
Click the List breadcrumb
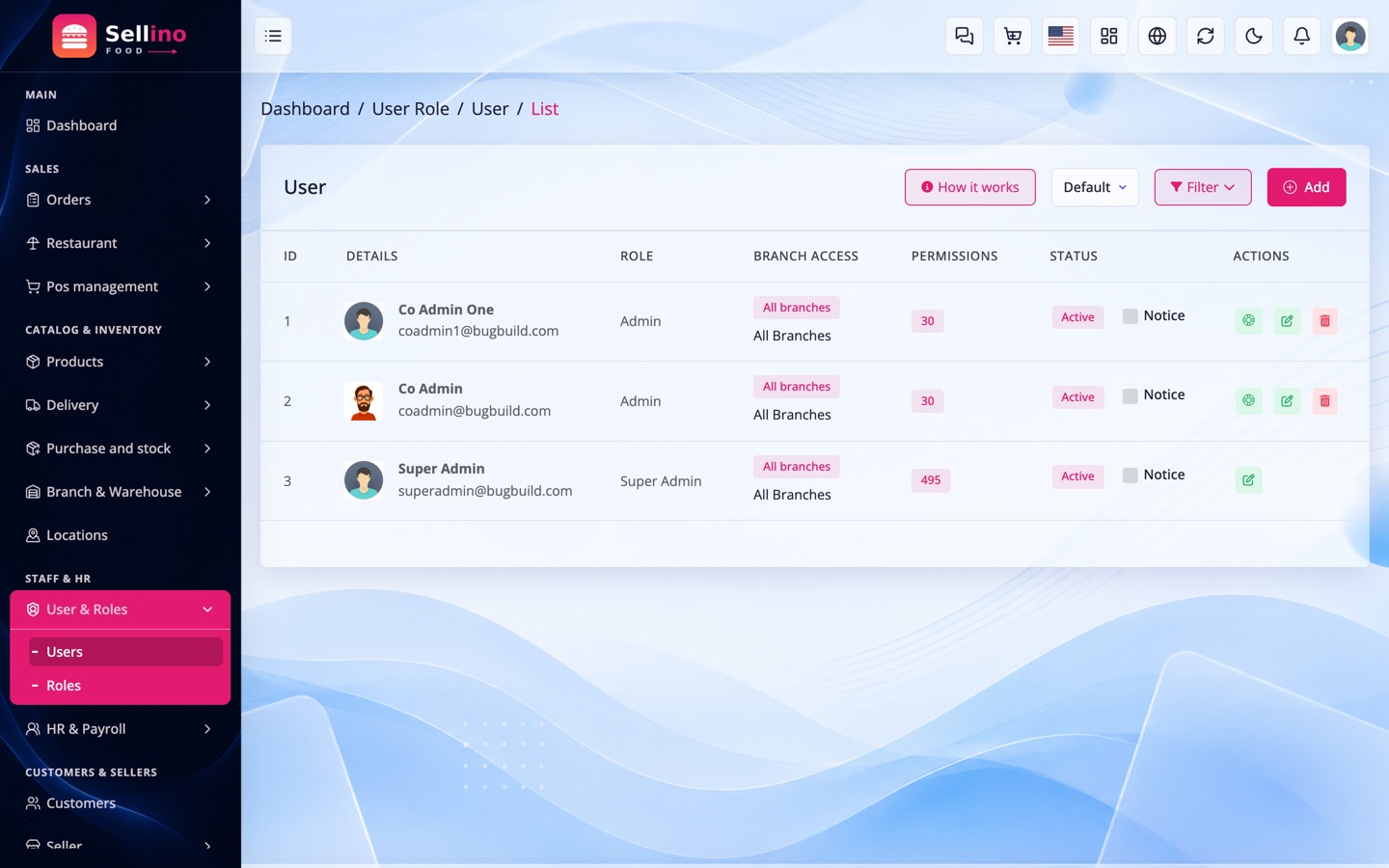545,109
